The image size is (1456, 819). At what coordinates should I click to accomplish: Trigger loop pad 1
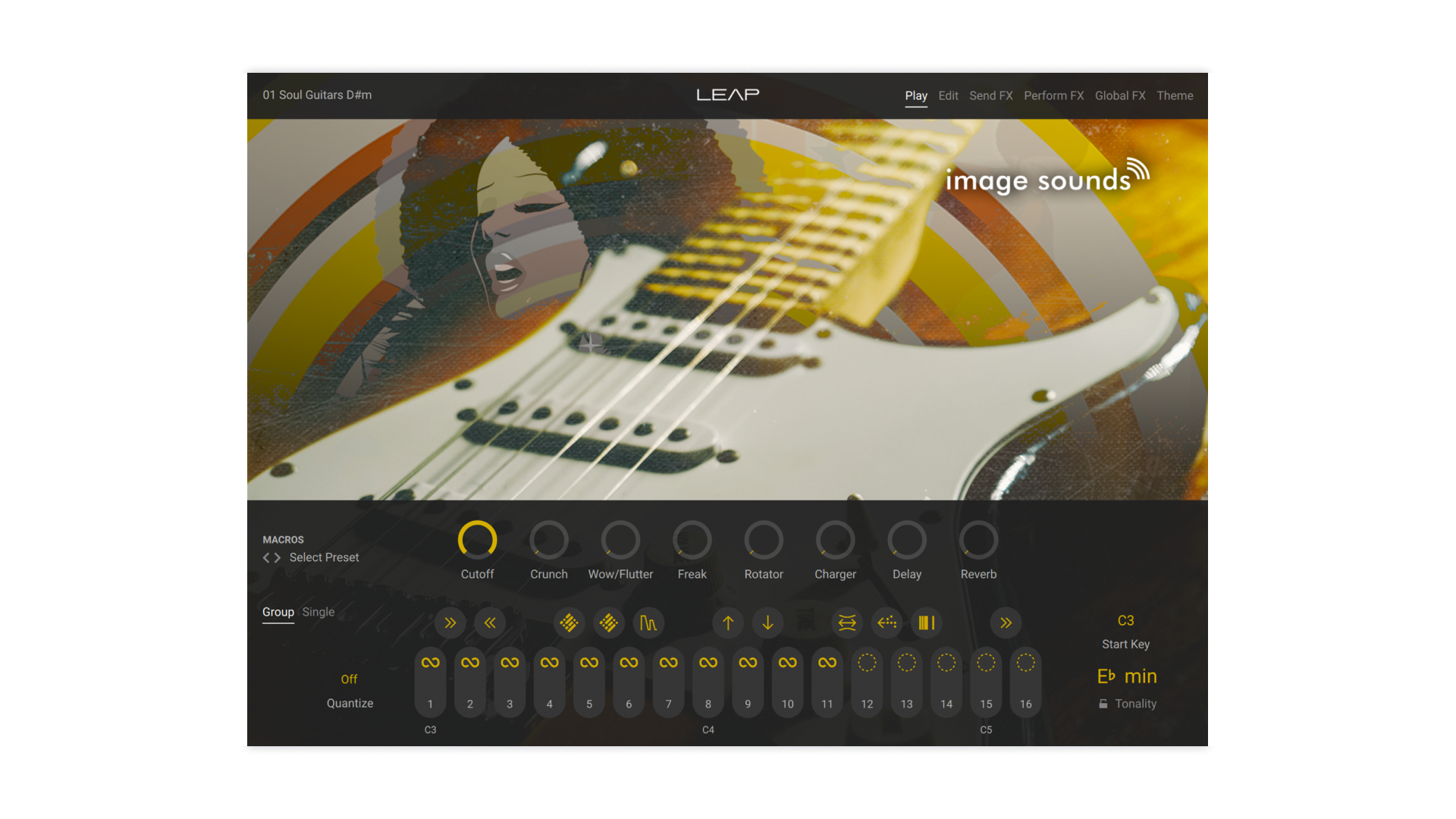coord(430,682)
